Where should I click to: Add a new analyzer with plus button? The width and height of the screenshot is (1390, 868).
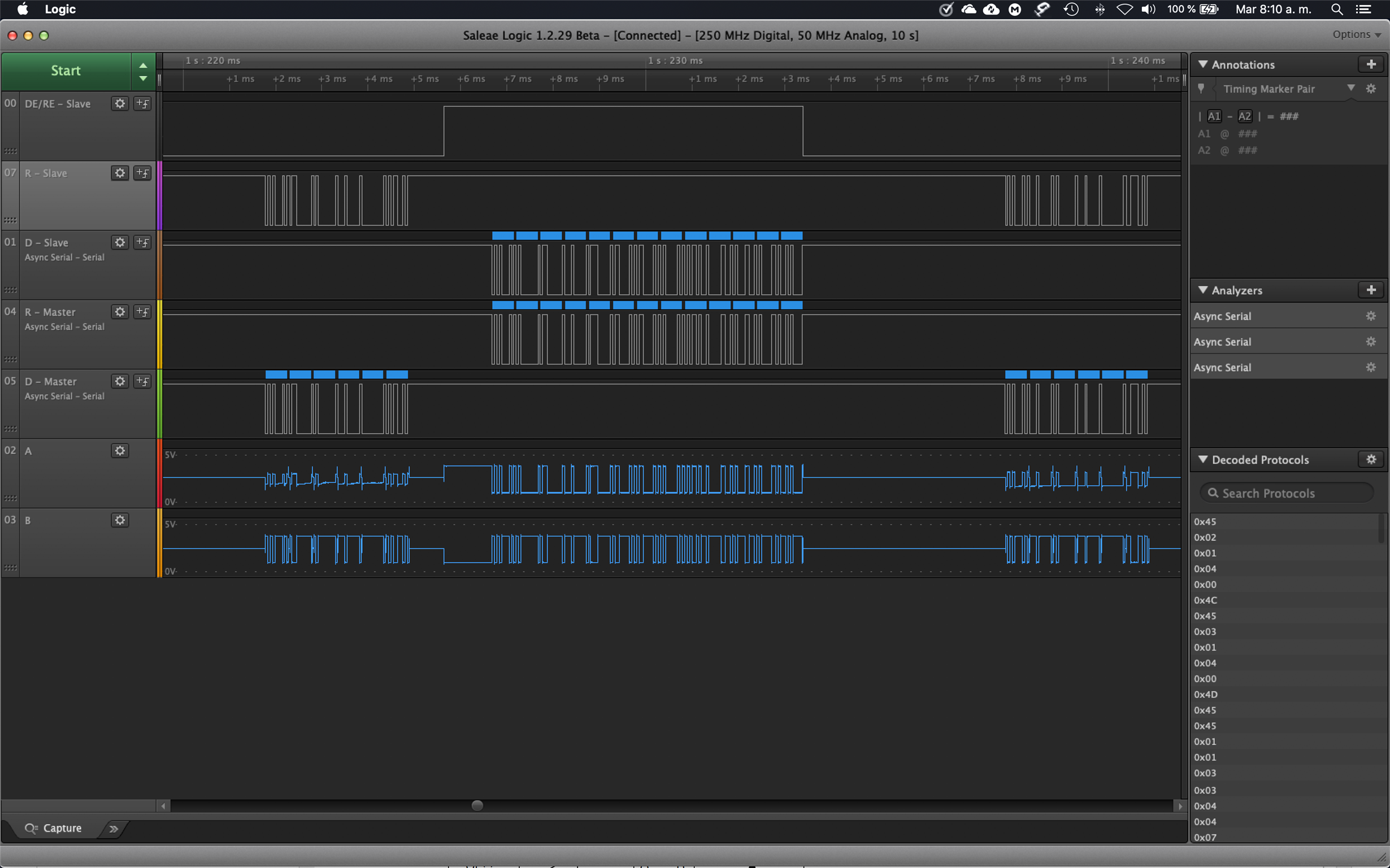1371,290
